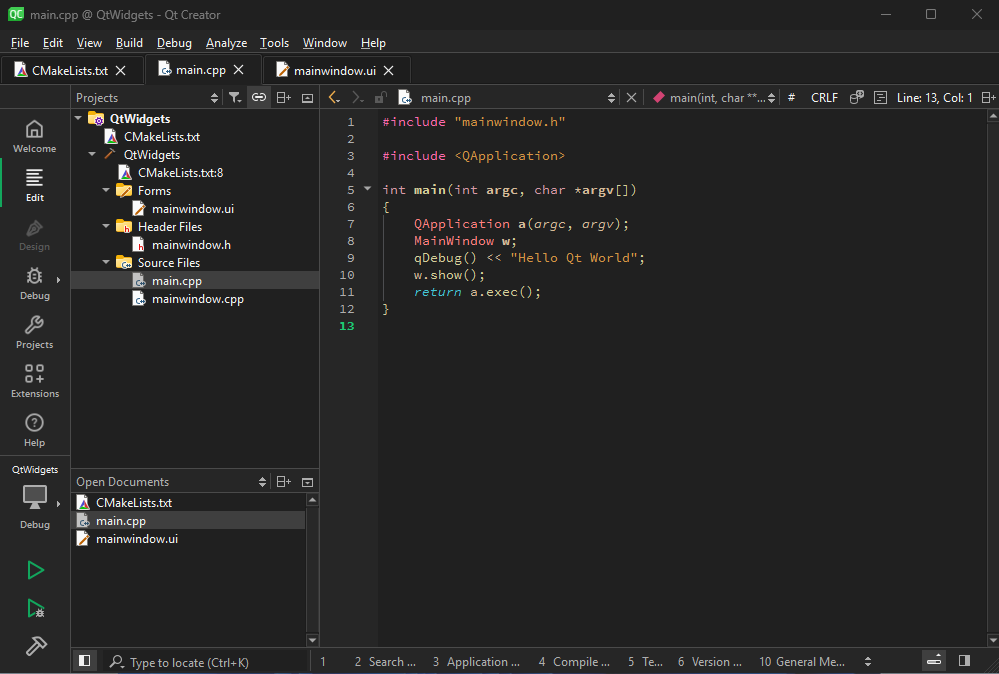Open the main.cpp document dropdown in editor toolbar
Viewport: 999px width, 674px height.
[611, 97]
